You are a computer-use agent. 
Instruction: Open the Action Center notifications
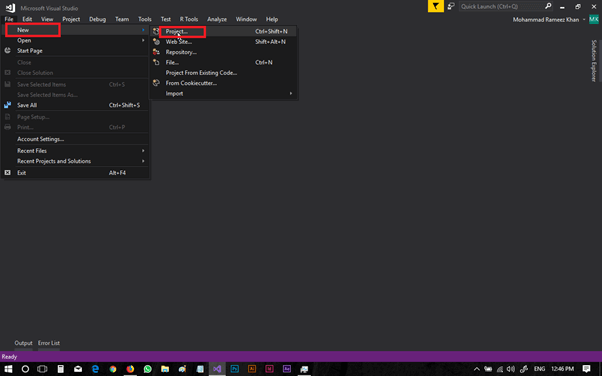pos(586,369)
